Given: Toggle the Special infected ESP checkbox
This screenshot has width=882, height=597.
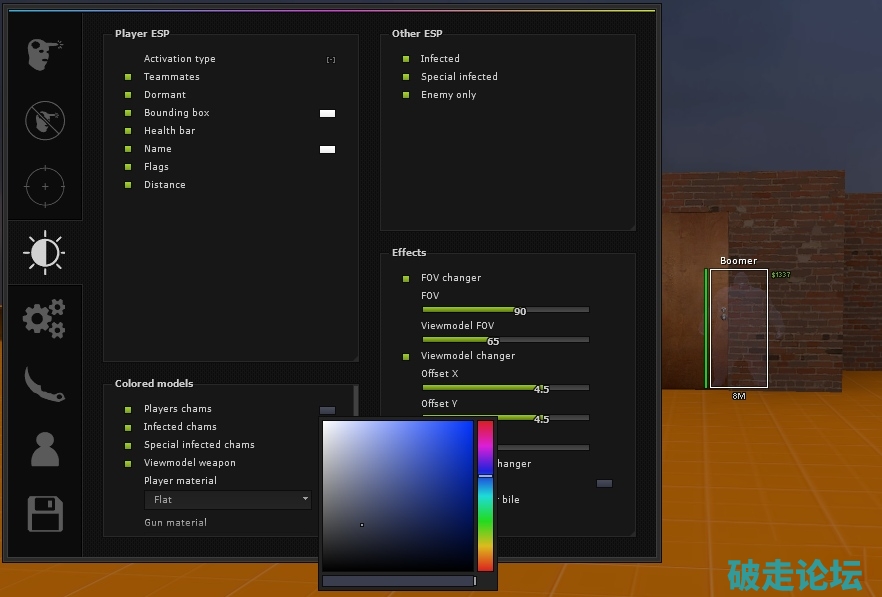Looking at the screenshot, I should [406, 77].
